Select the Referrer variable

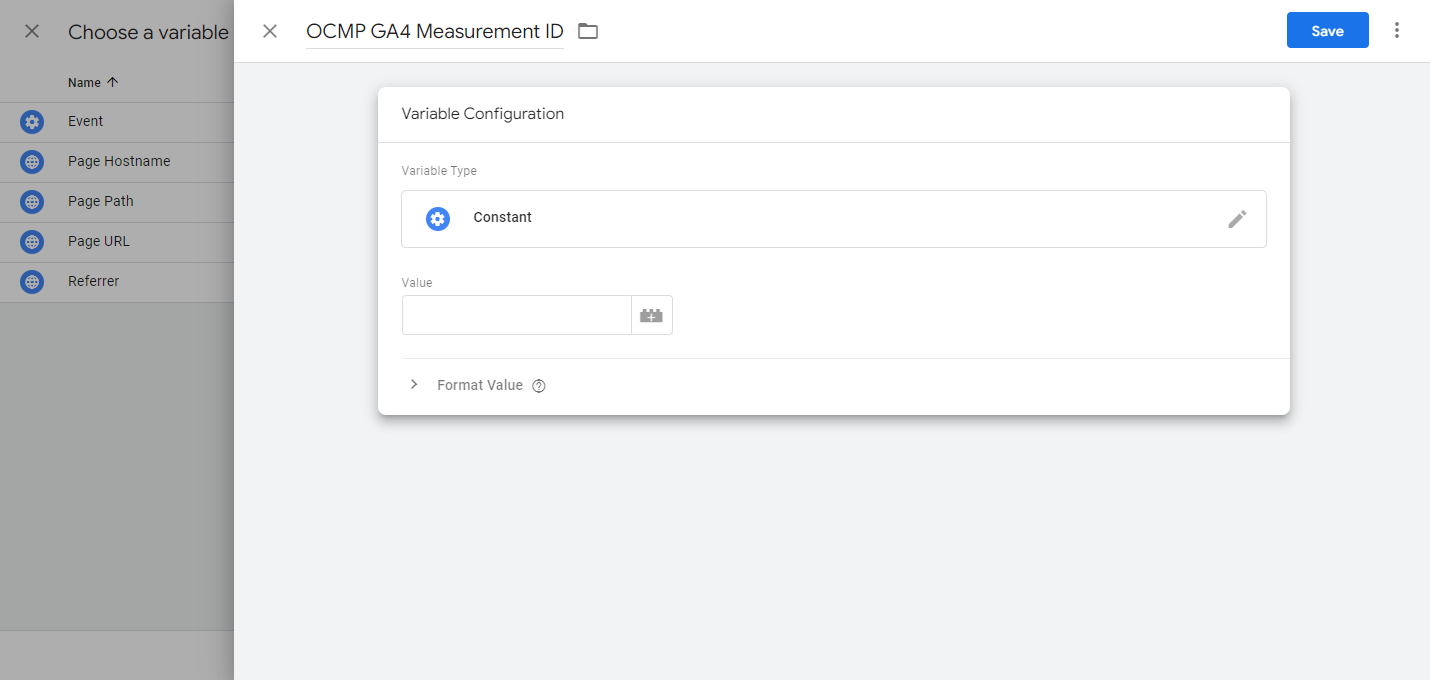pyautogui.click(x=117, y=282)
